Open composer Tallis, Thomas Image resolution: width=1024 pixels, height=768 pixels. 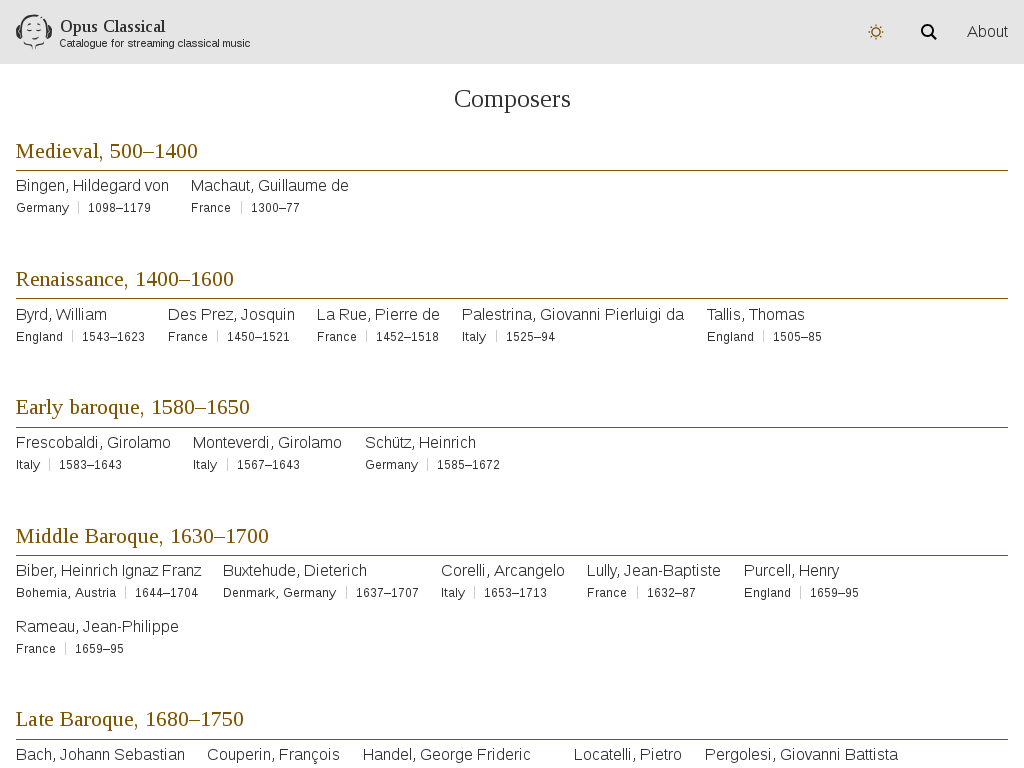[756, 314]
